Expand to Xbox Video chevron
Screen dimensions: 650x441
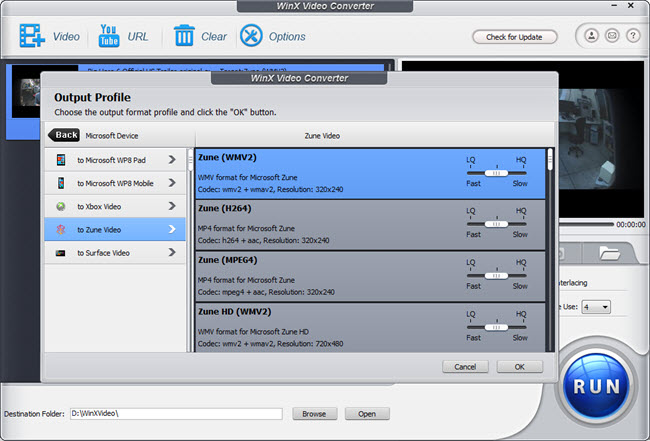pos(172,206)
